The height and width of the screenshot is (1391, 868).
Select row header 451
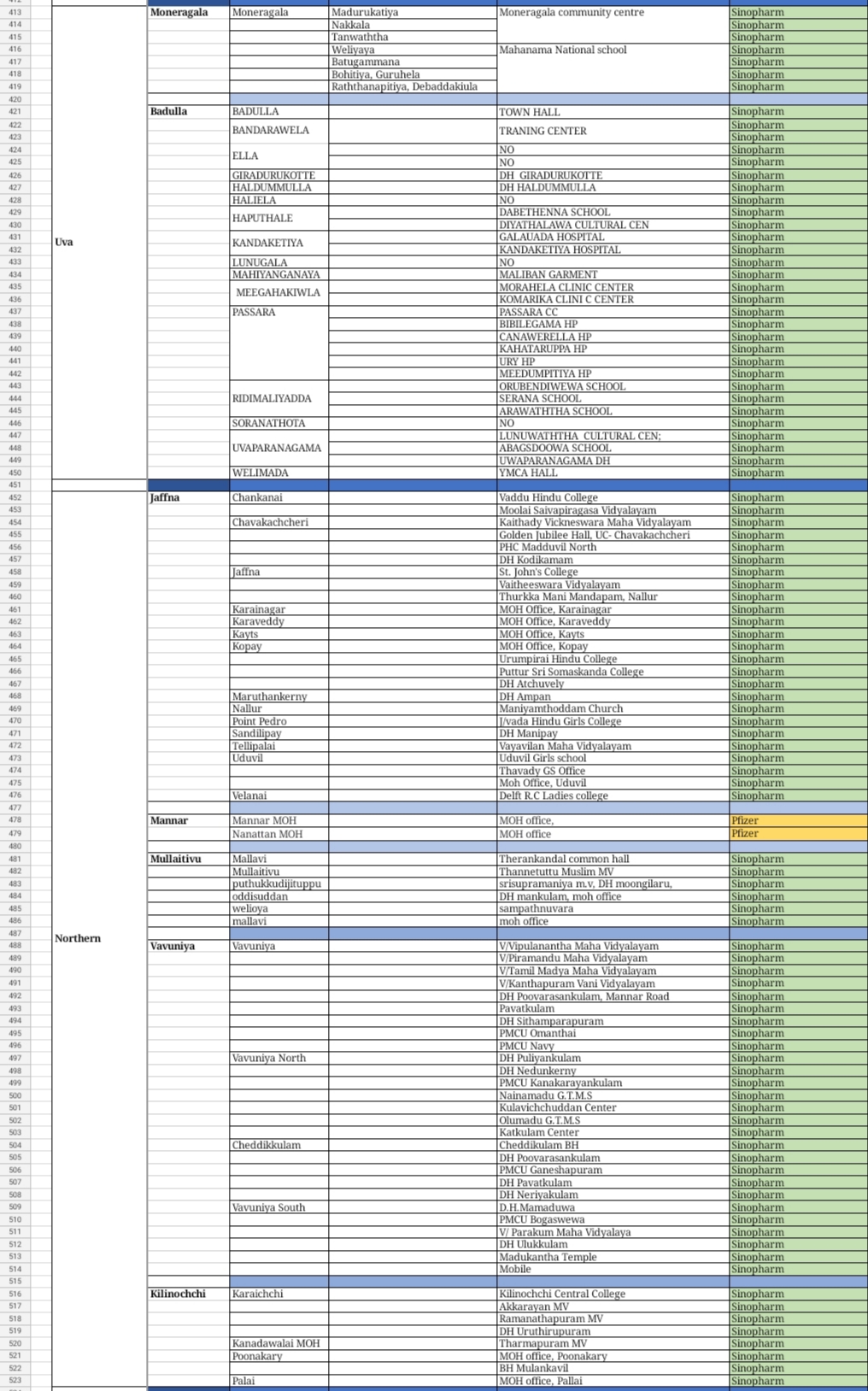tap(15, 485)
